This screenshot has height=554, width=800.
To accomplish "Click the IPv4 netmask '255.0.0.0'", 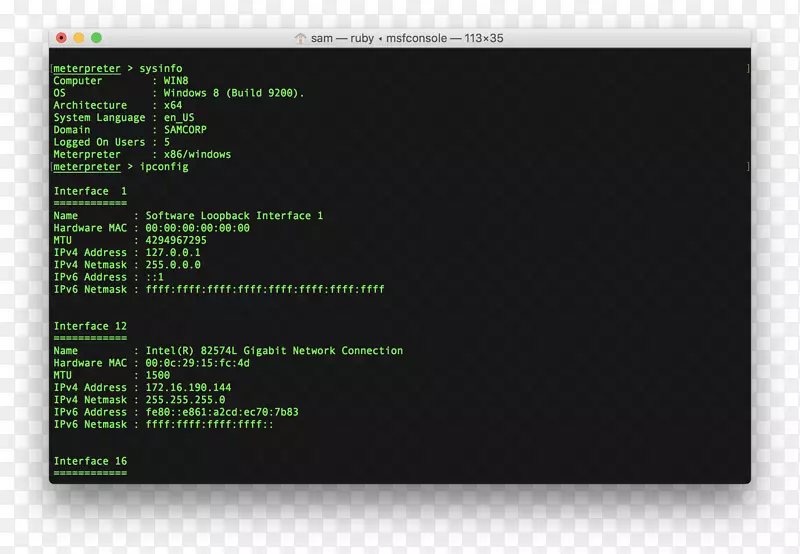I will point(173,265).
